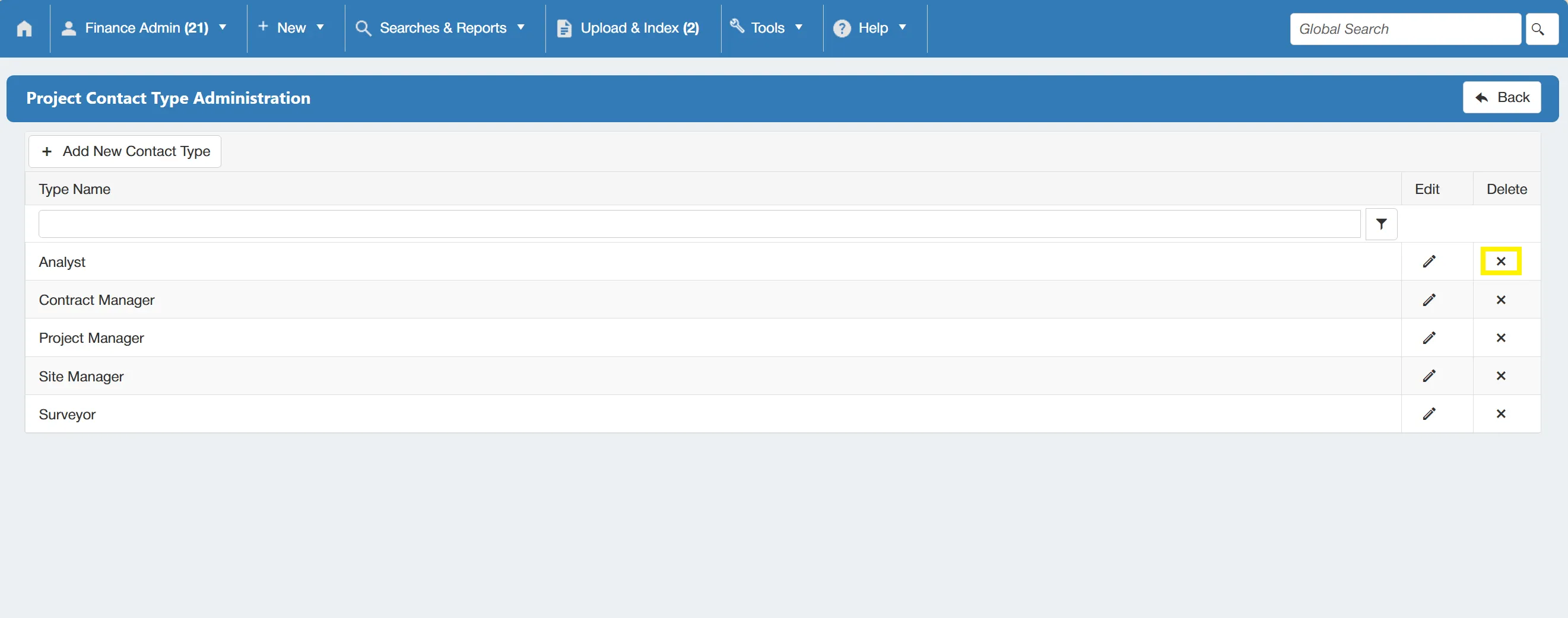The image size is (1568, 618).
Task: Open the New dropdown menu
Action: tap(291, 28)
